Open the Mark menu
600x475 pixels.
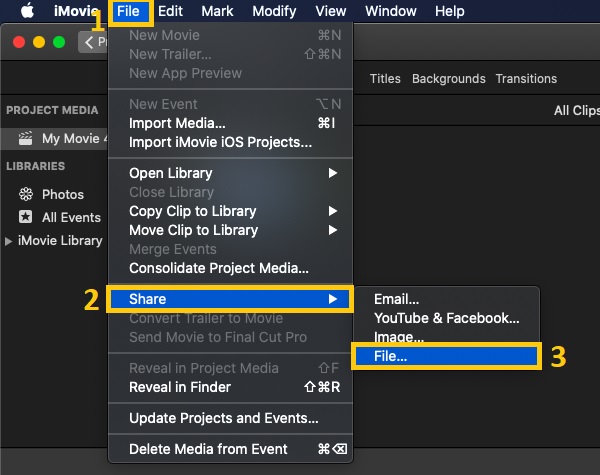coord(217,11)
